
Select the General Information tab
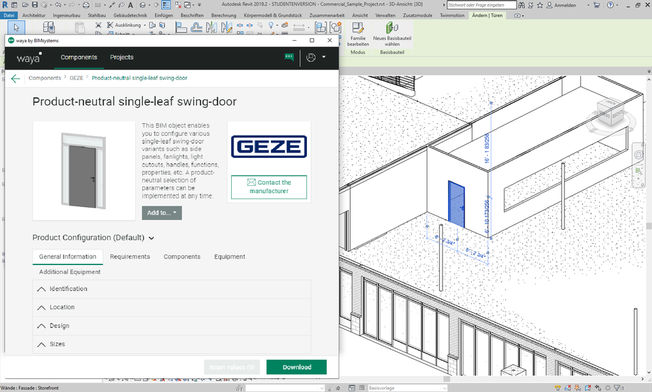pos(67,256)
